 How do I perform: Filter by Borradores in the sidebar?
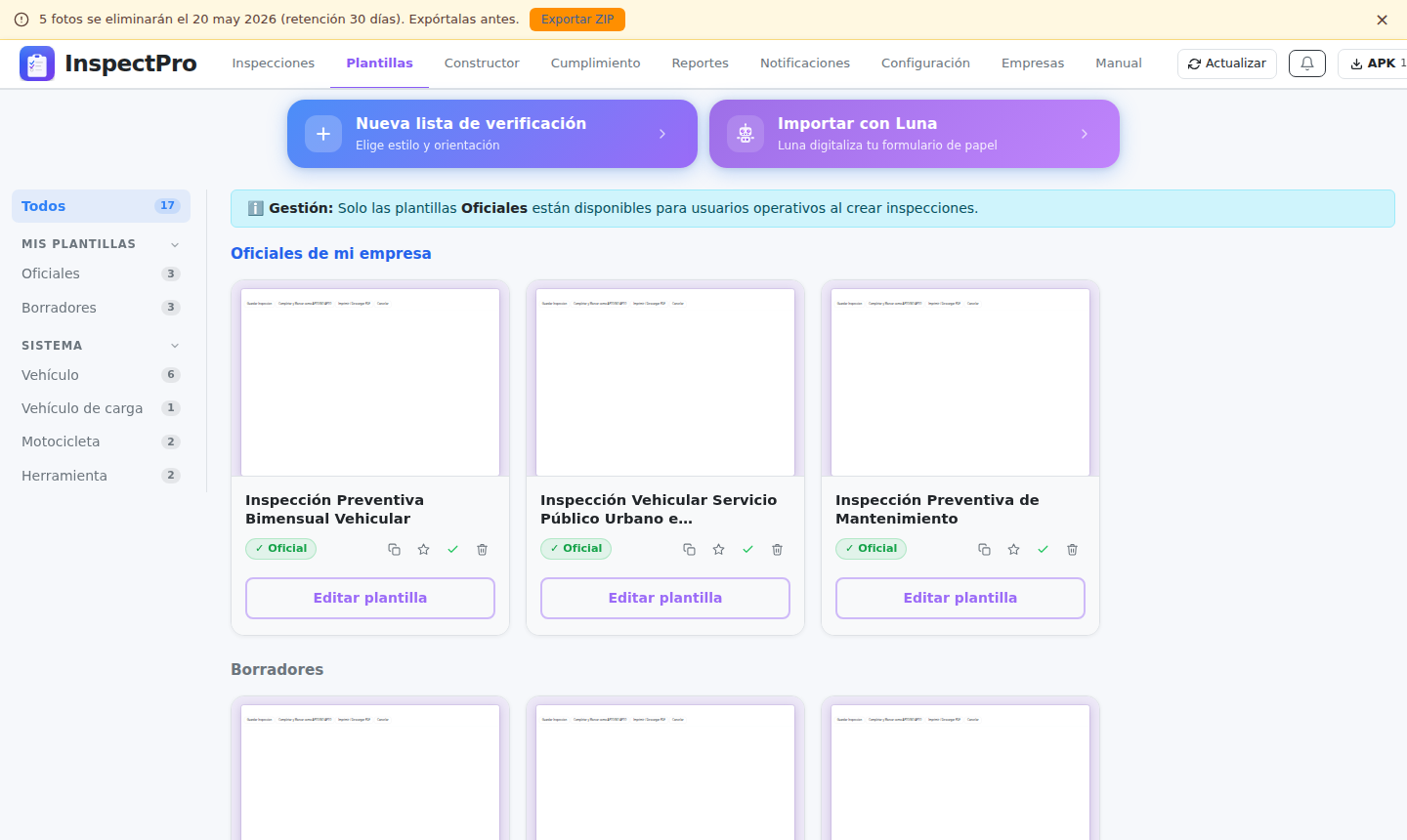point(101,308)
